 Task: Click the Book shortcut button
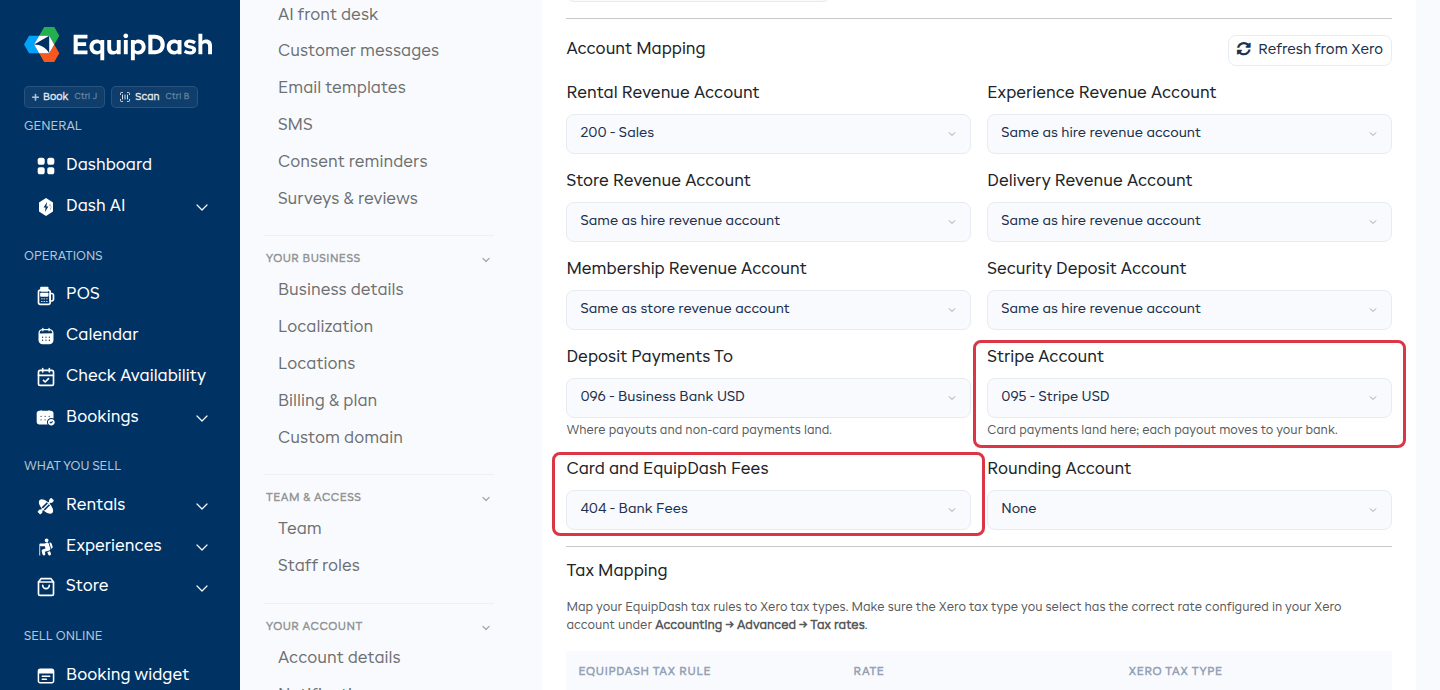tap(64, 97)
